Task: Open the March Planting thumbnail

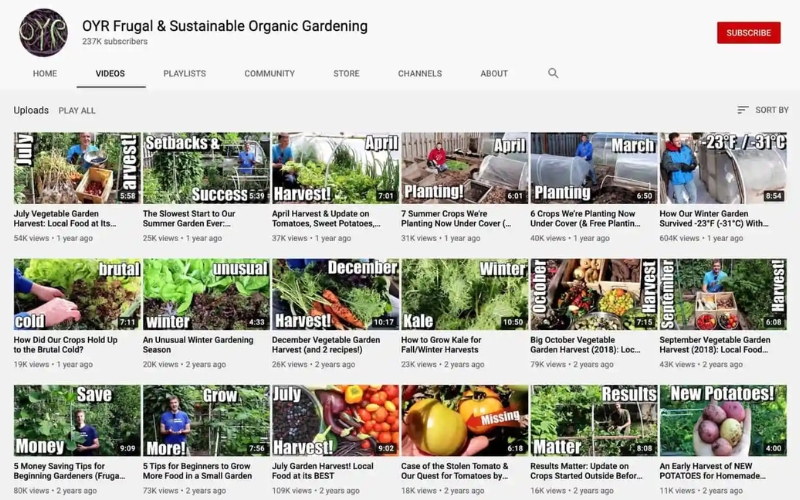Action: point(593,168)
